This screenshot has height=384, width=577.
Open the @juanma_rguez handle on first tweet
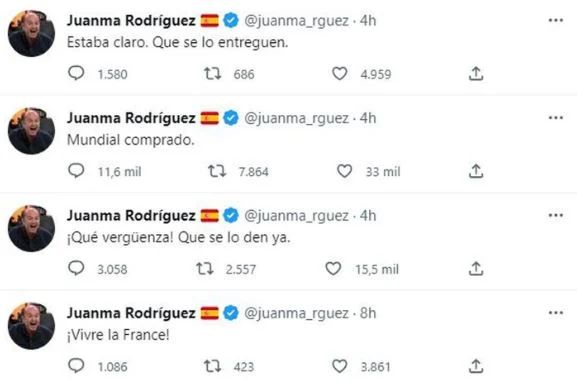[x=296, y=21]
